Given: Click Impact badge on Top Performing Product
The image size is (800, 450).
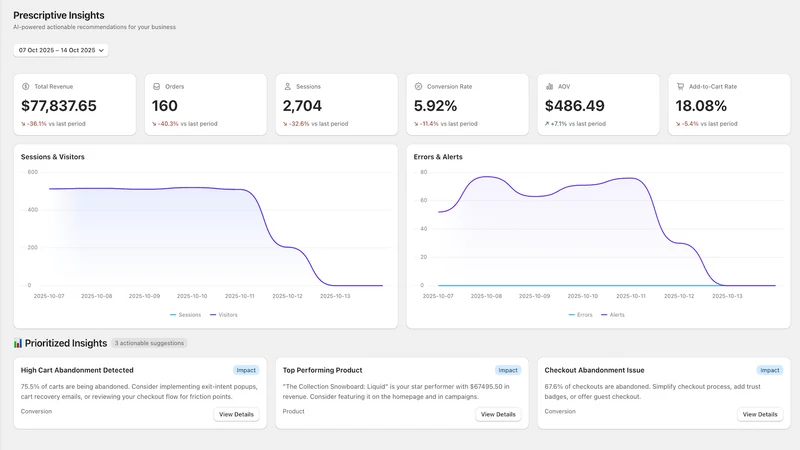Looking at the screenshot, I should click(508, 370).
